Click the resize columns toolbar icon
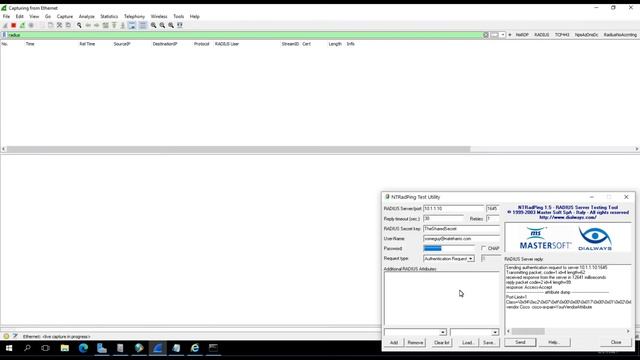The image size is (640, 360). tap(180, 25)
